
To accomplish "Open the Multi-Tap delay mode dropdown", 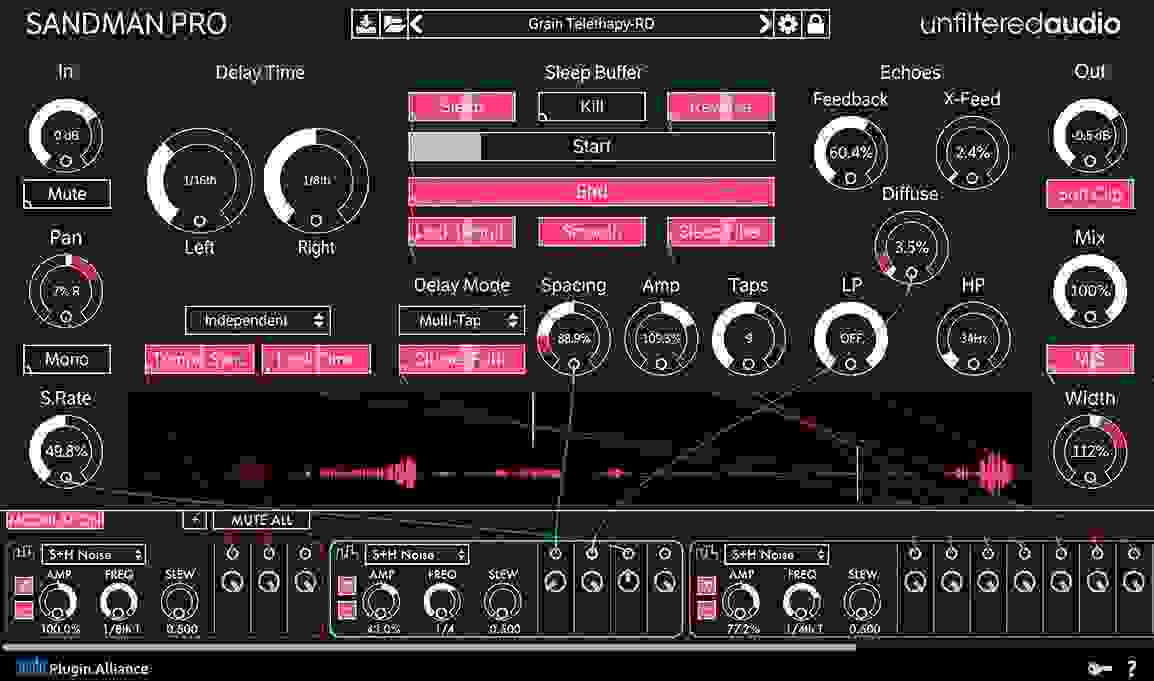I will click(x=461, y=321).
